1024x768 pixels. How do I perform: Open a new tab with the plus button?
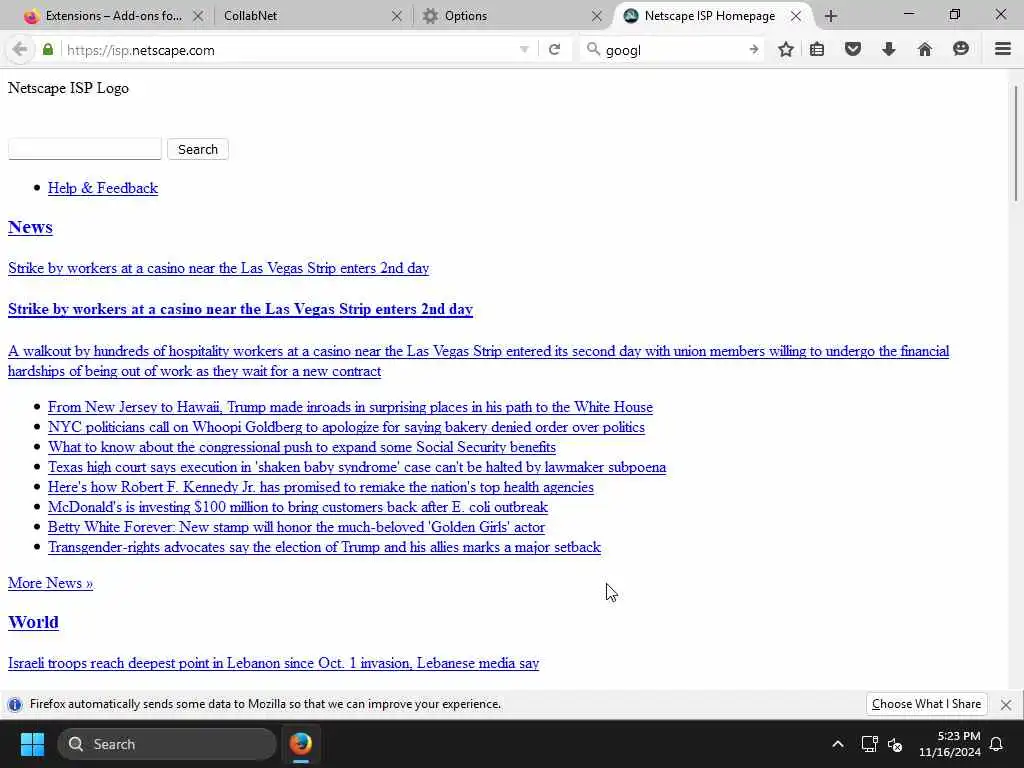pyautogui.click(x=831, y=16)
